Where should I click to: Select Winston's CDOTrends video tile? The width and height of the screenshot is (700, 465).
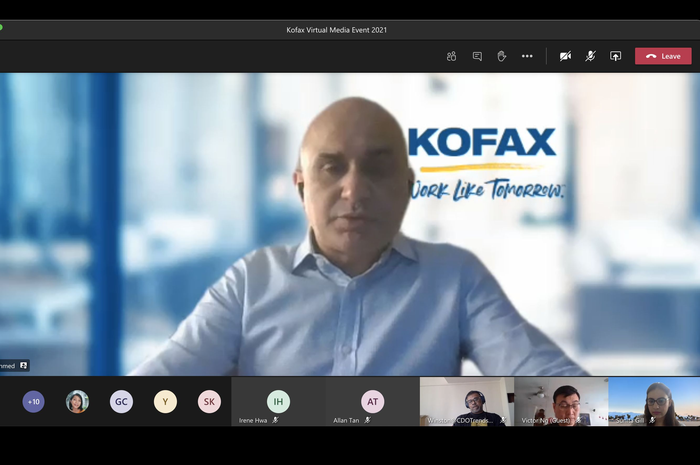[x=467, y=402]
